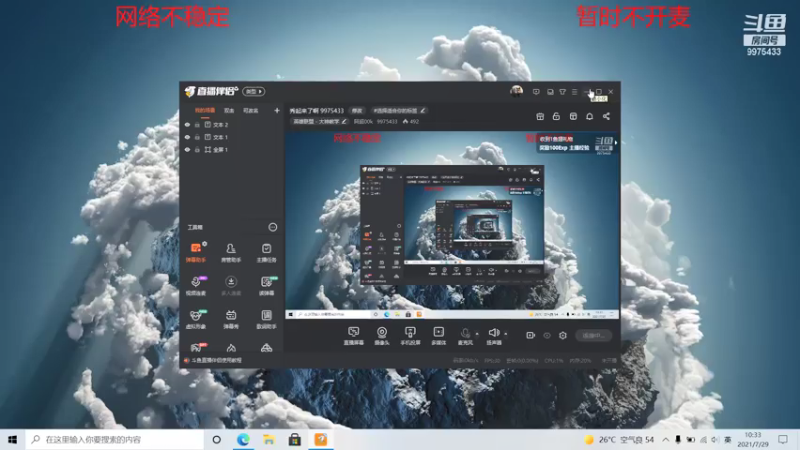800x450 pixels.
Task: Open the 读弹幕 read danmaku tool
Action: pos(266,285)
